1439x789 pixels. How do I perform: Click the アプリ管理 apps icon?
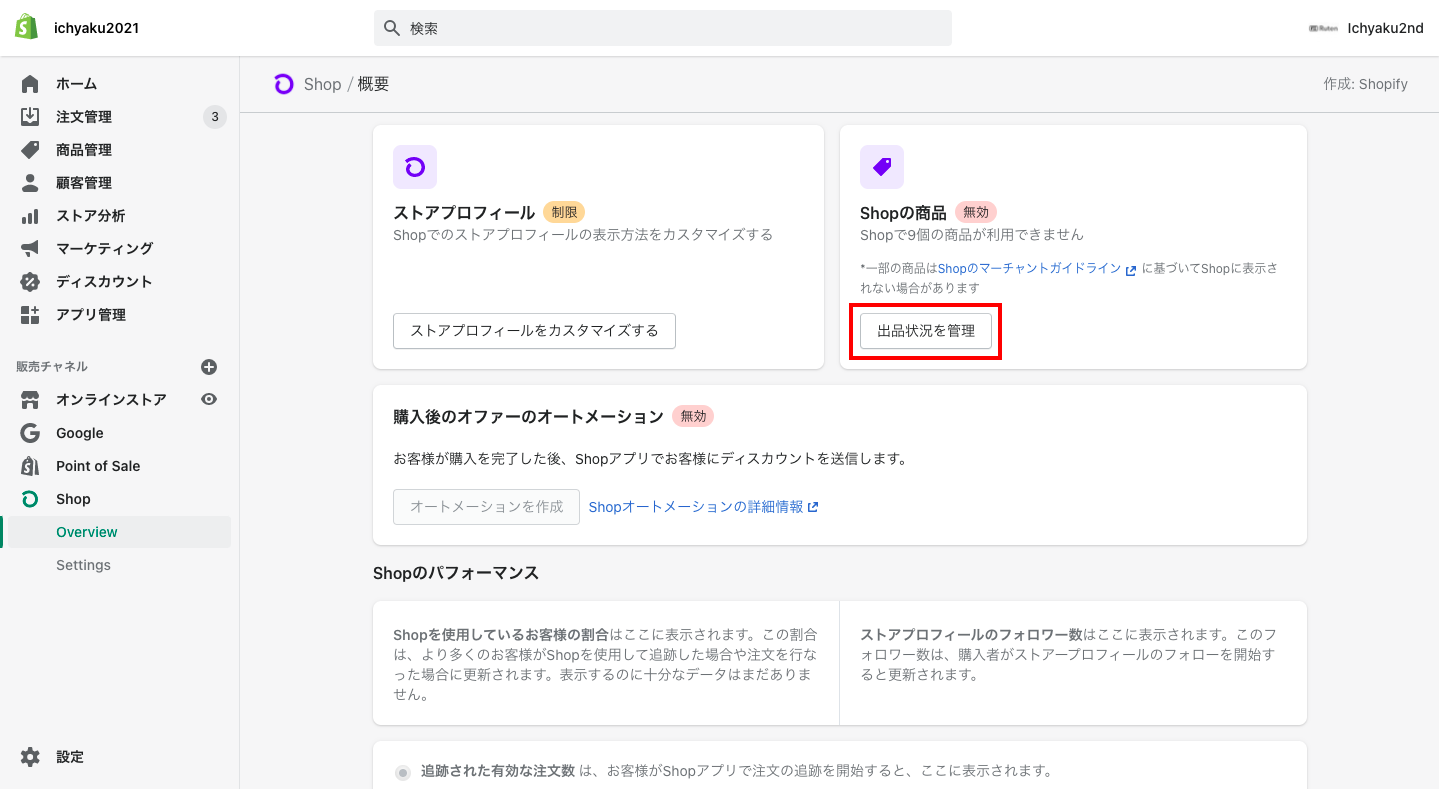(30, 314)
